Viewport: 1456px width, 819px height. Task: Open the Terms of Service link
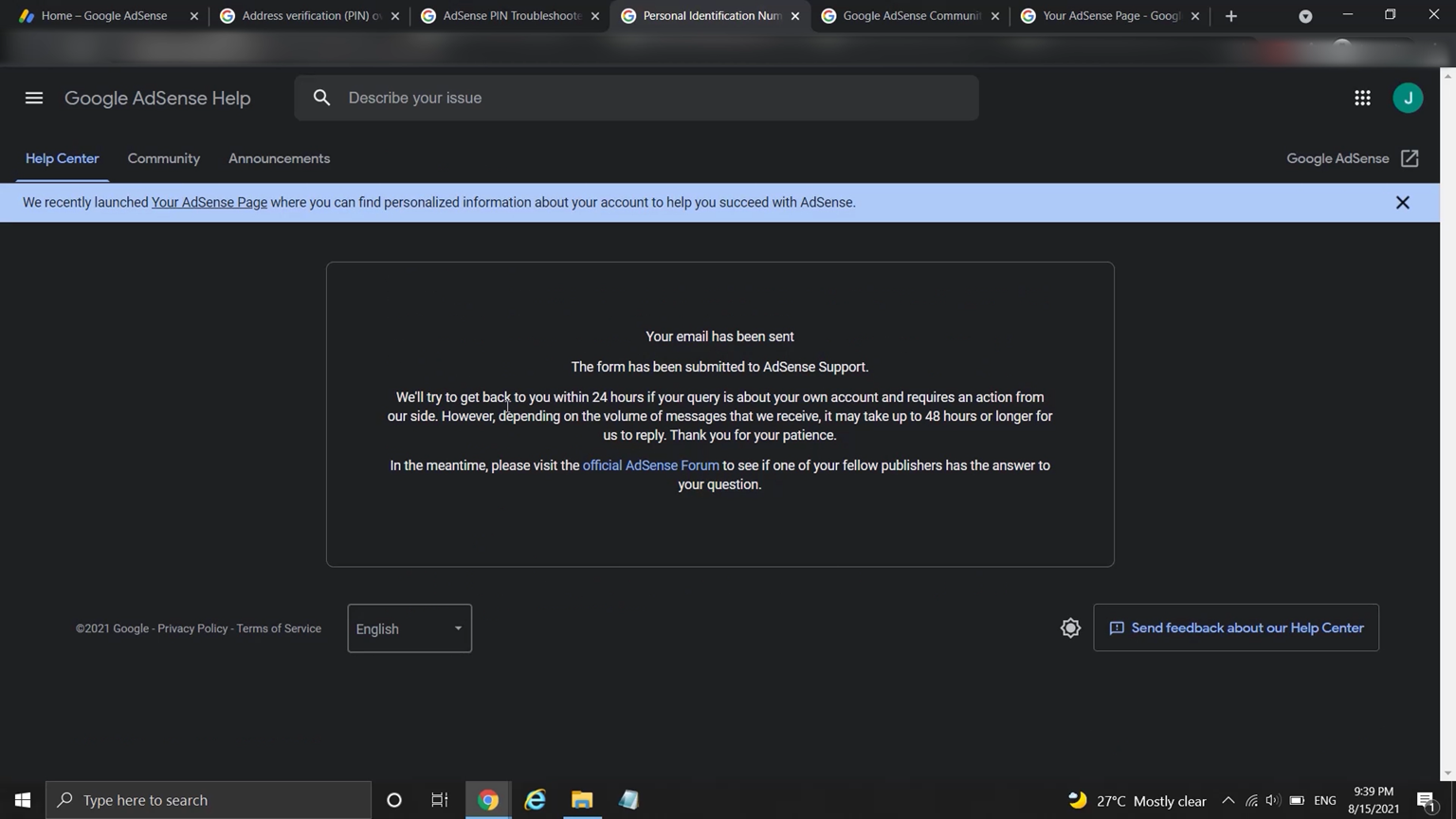279,628
